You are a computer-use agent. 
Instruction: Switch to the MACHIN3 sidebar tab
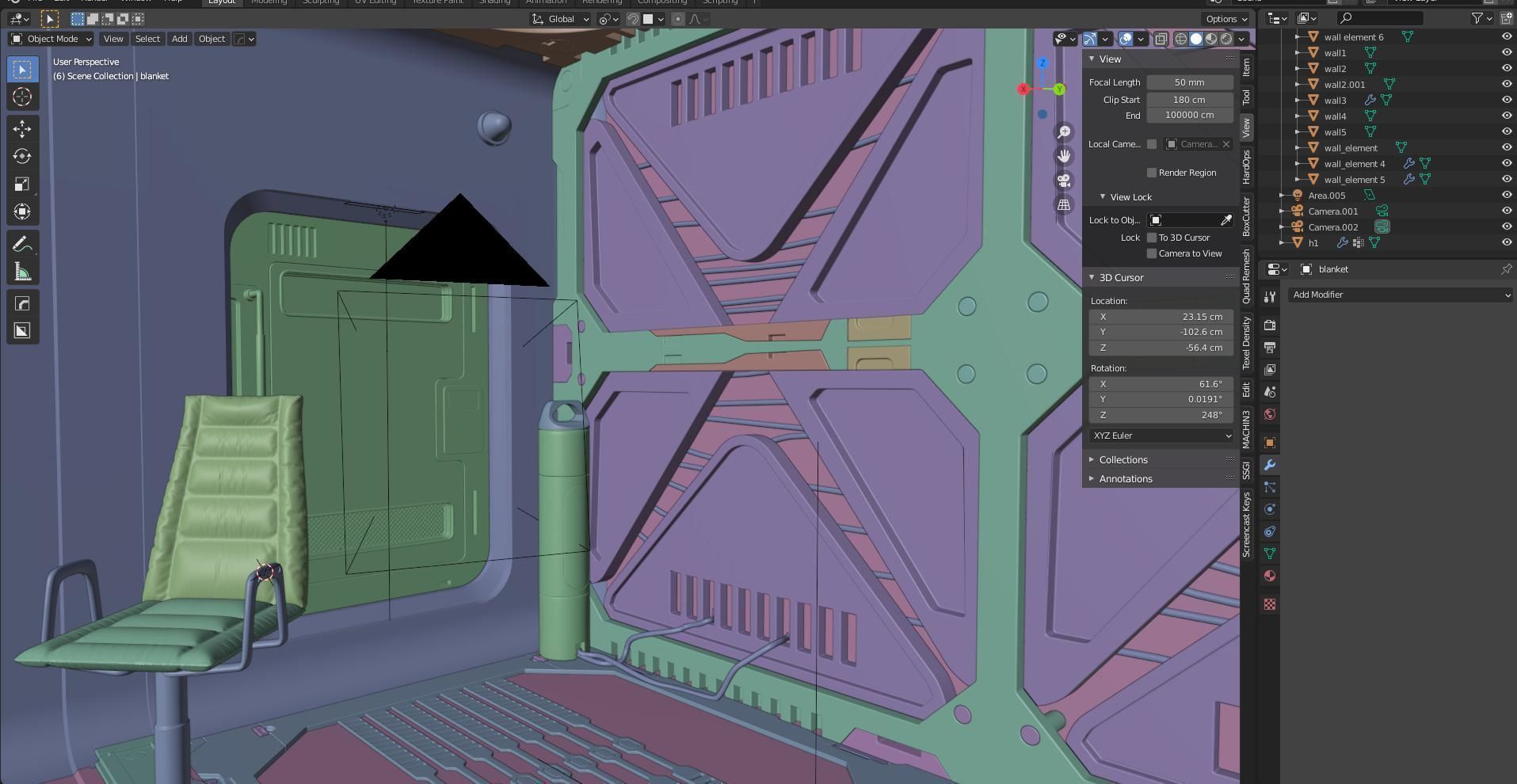pyautogui.click(x=1246, y=429)
